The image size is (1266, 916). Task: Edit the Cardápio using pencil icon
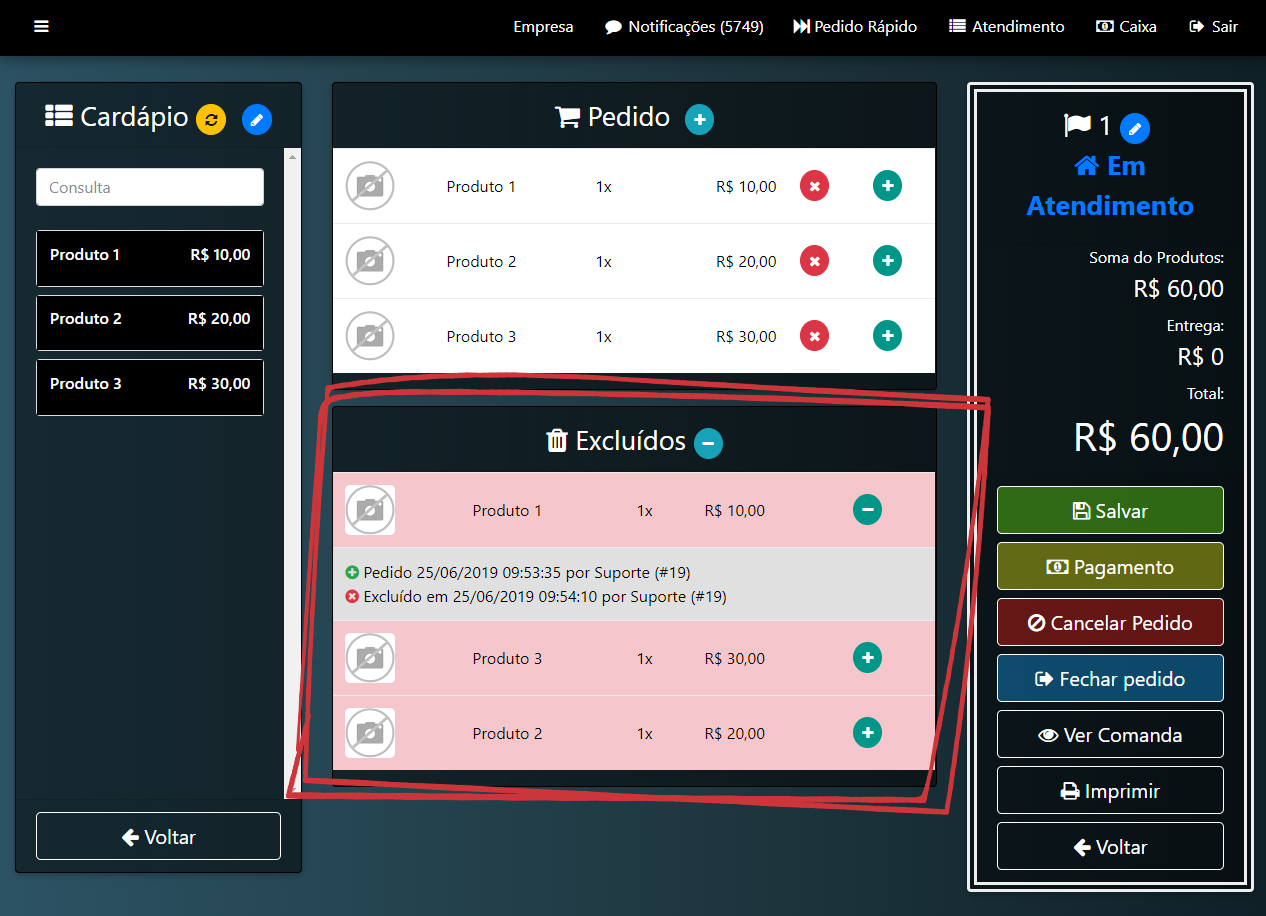257,120
